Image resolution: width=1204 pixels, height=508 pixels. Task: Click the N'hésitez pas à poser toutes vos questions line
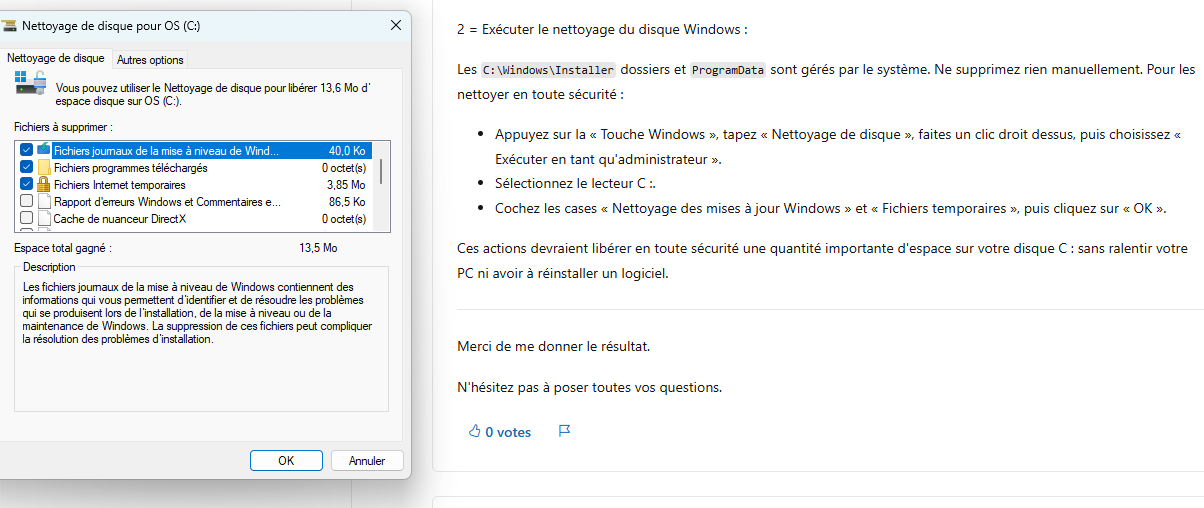point(589,387)
